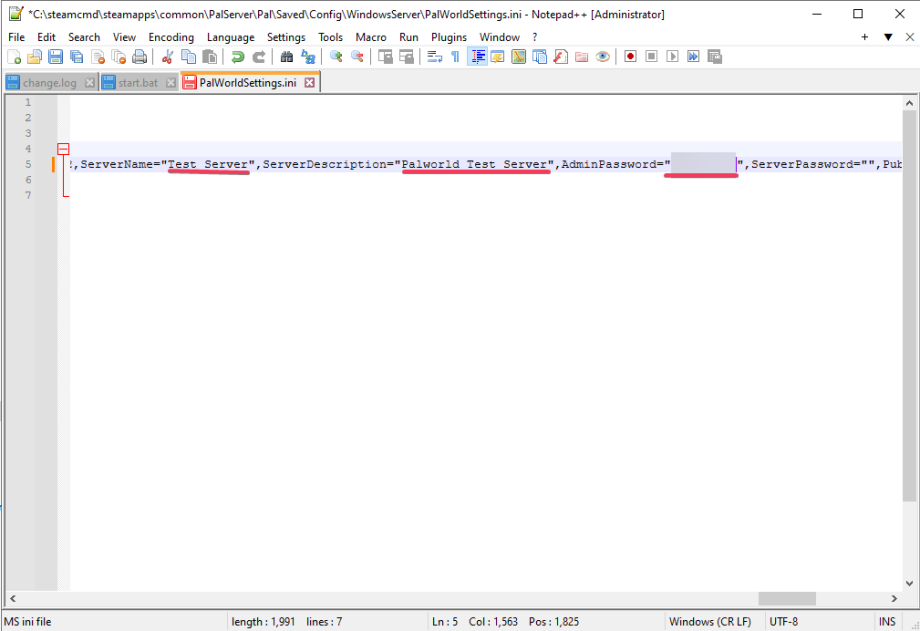Viewport: 920px width, 631px height.
Task: Playback recorded macro via the play icon
Action: 671,57
